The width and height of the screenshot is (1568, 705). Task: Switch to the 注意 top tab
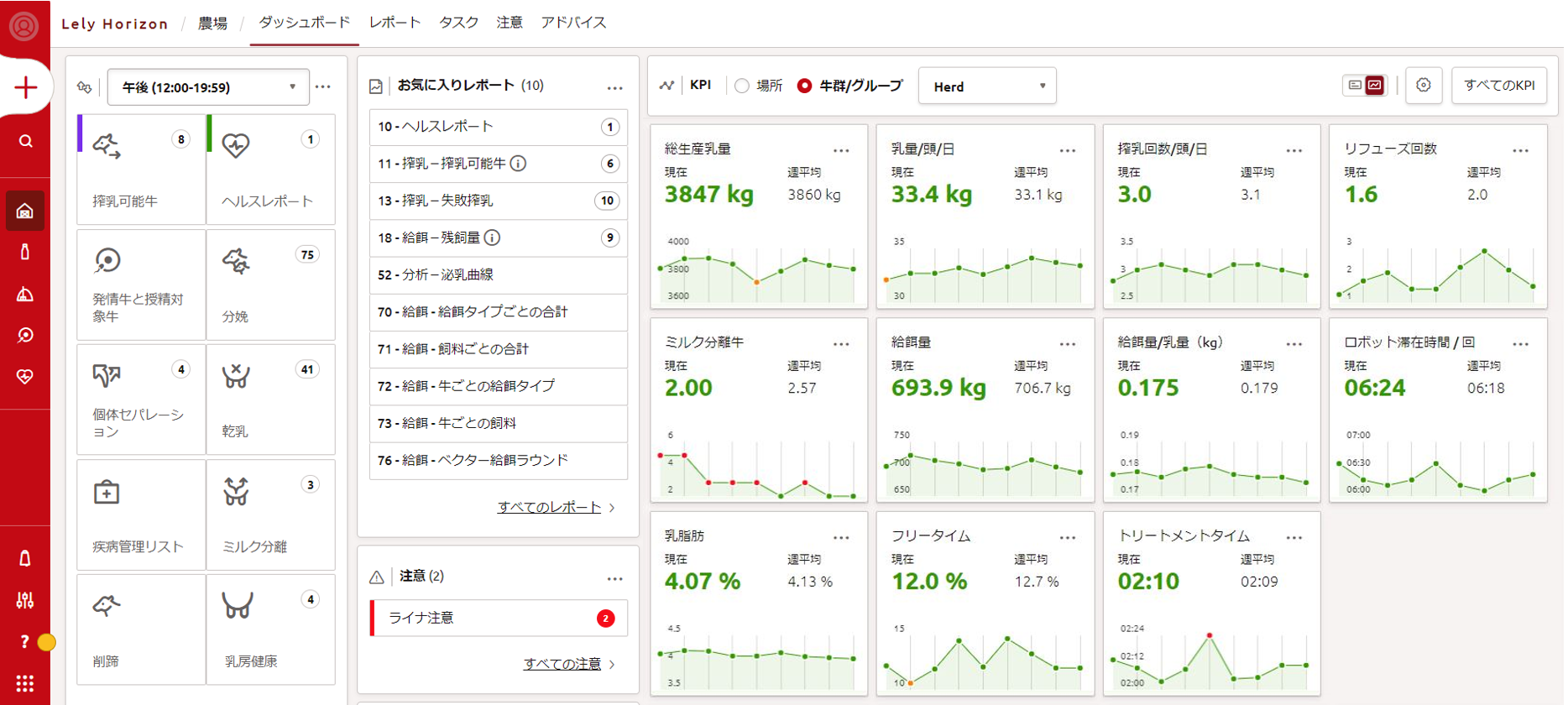point(510,23)
